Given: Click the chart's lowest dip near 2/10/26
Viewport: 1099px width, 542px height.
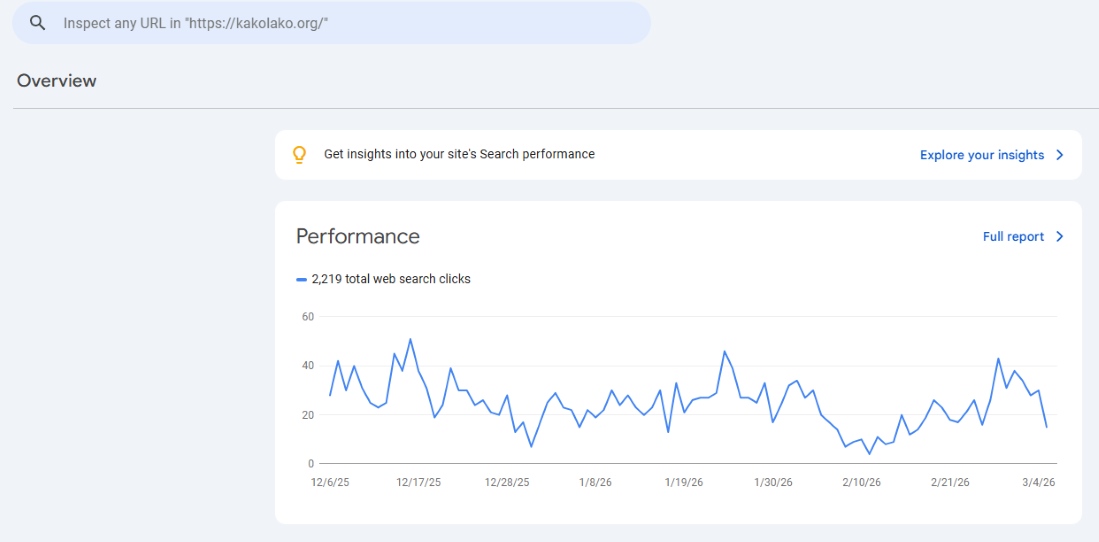Looking at the screenshot, I should pos(870,454).
